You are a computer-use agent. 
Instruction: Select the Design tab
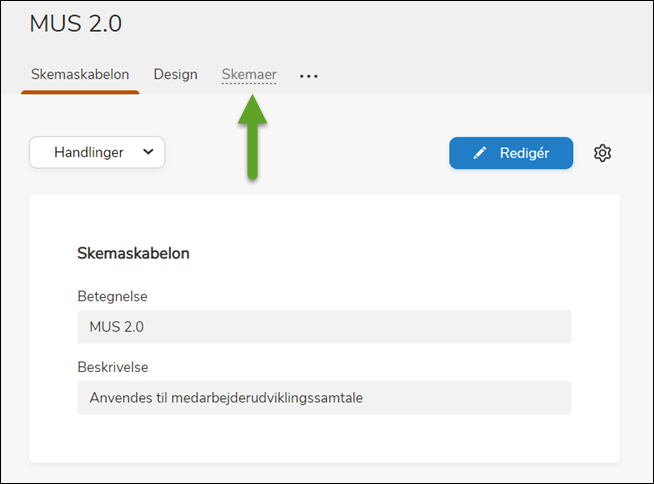coord(175,75)
